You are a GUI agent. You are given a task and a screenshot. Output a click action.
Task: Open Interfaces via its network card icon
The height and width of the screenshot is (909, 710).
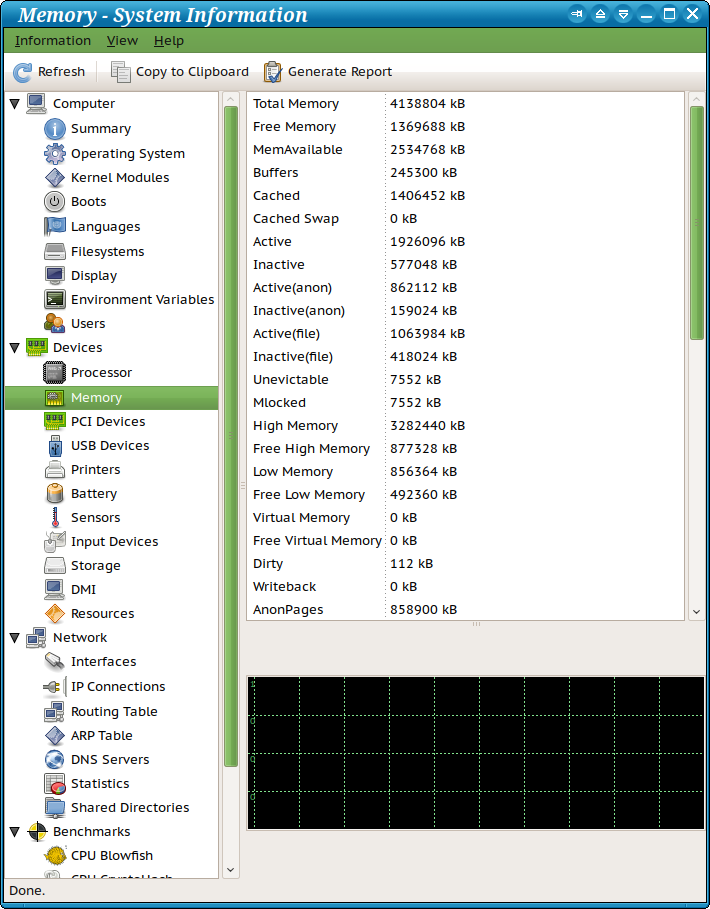click(x=54, y=661)
